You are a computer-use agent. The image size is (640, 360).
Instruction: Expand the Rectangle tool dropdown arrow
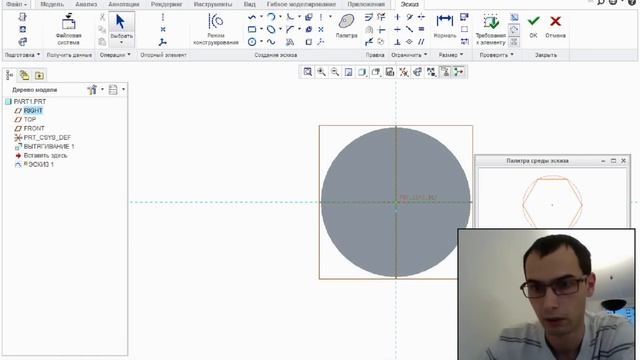coord(261,29)
